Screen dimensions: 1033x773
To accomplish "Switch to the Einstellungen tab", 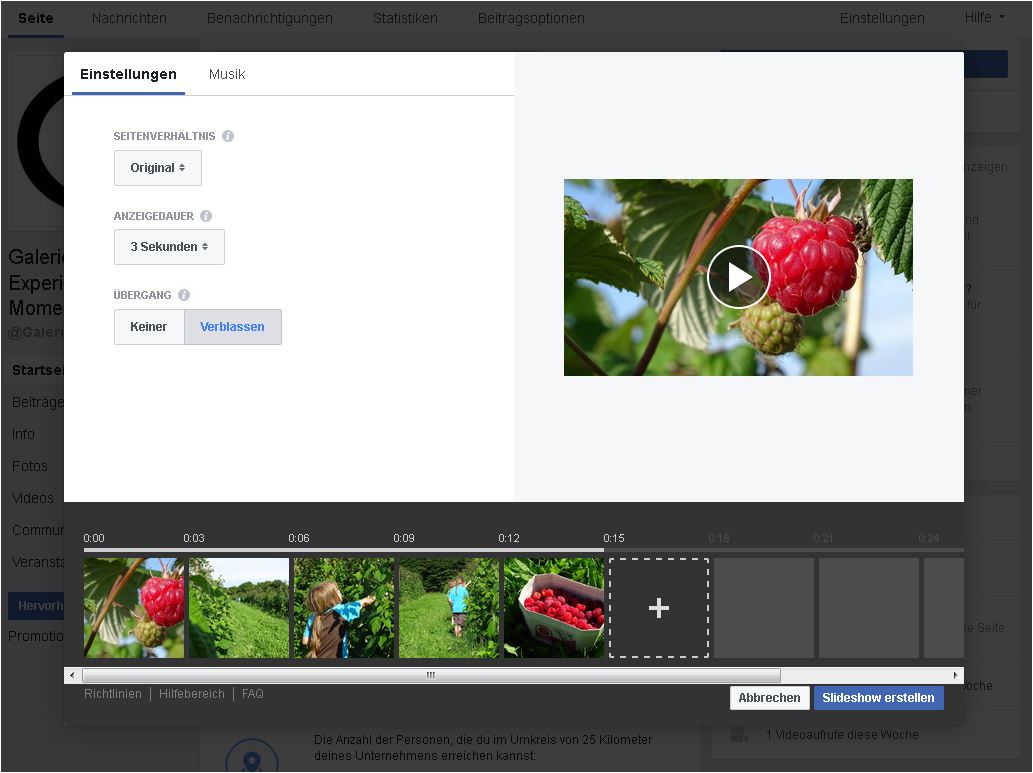I will (128, 74).
